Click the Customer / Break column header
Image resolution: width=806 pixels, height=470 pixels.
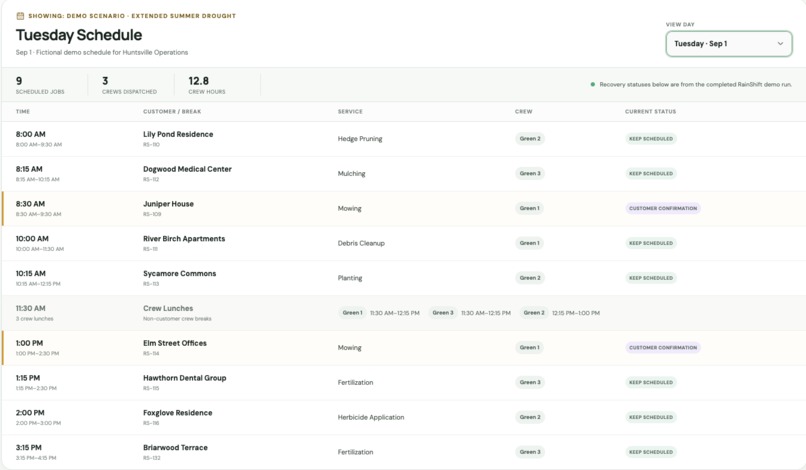[172, 112]
